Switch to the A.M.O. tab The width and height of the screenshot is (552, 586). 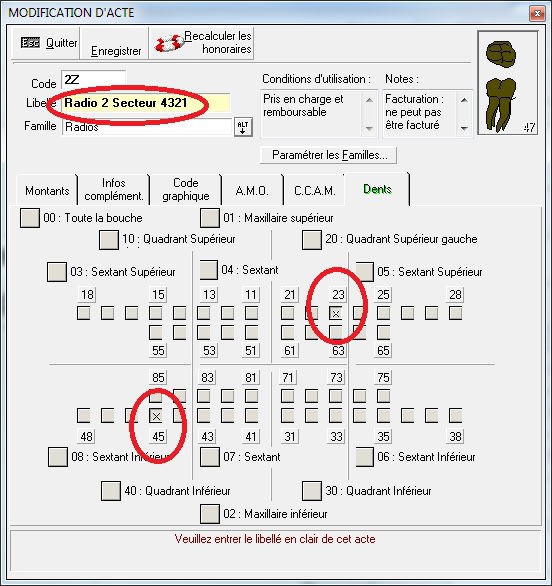252,191
